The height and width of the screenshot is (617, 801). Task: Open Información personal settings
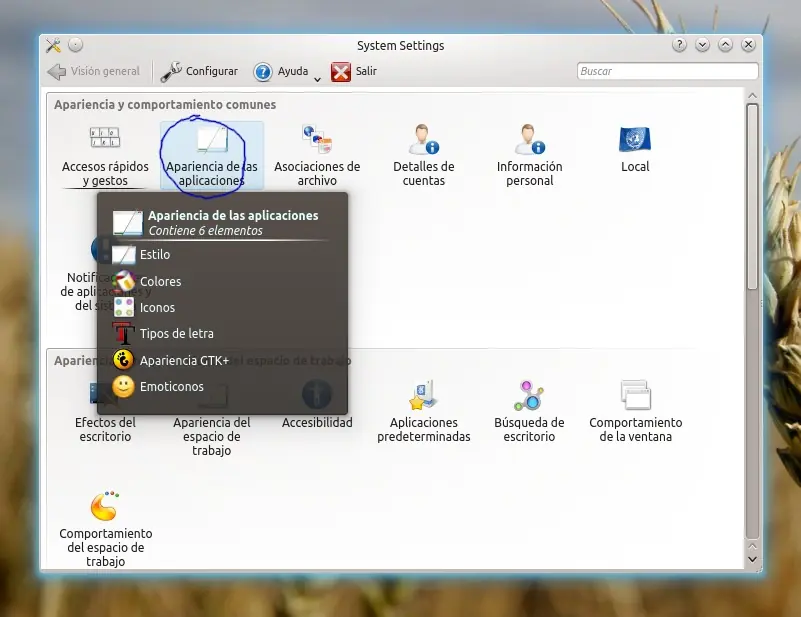tap(529, 139)
